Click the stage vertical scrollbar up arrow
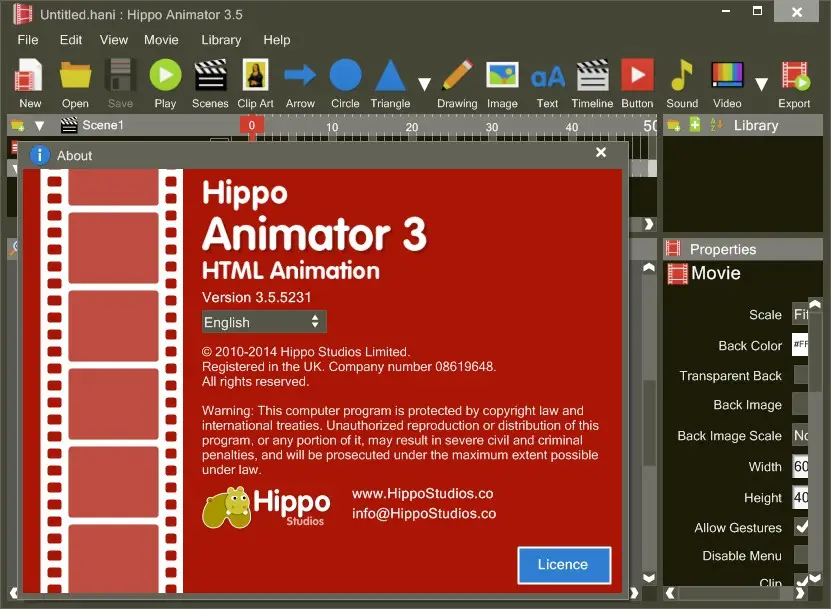 pyautogui.click(x=649, y=268)
